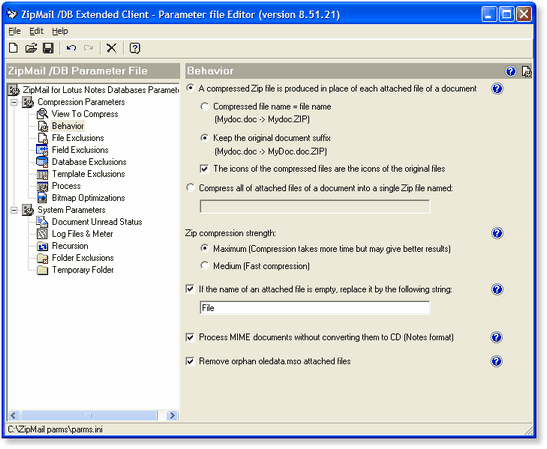Select Bitmap Optimizations tree label
Screen dimensions: 547x449
(88, 198)
